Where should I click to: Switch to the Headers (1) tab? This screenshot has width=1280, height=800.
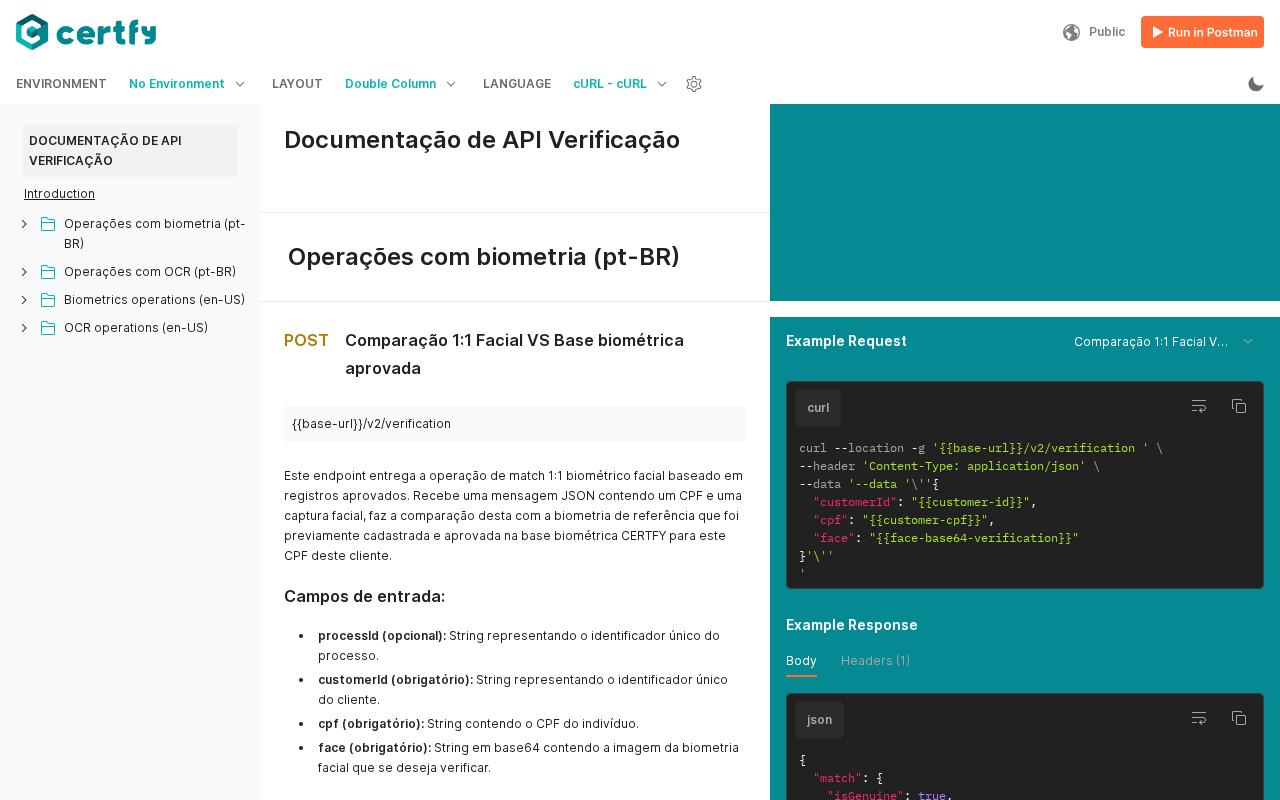point(875,661)
